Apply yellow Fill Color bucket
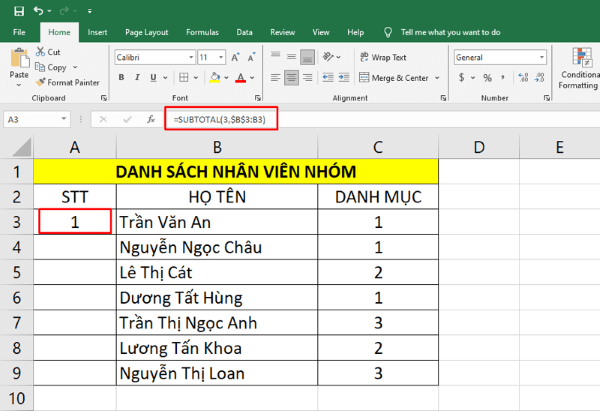This screenshot has width=600, height=411. point(215,78)
